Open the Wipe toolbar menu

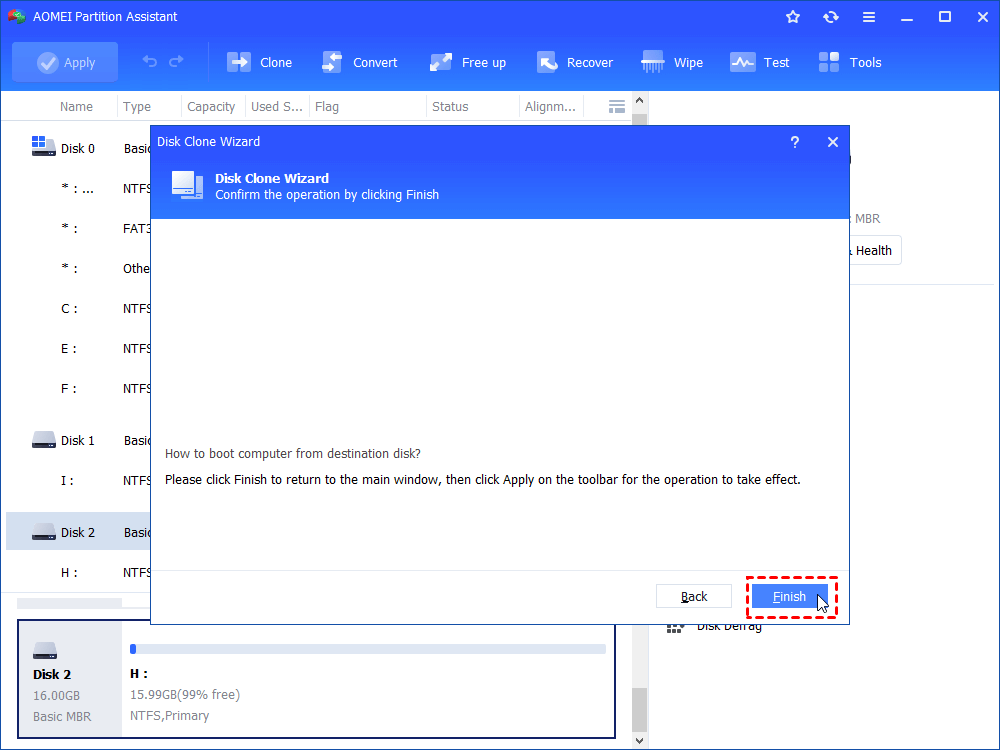(x=672, y=62)
